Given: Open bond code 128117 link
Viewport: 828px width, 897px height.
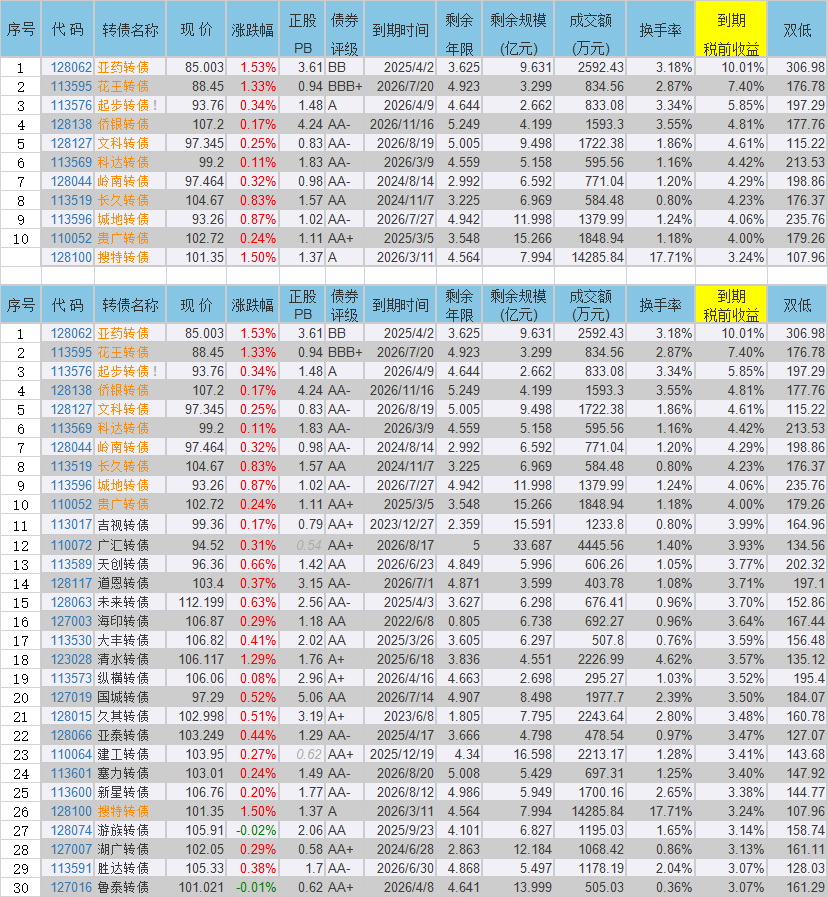Looking at the screenshot, I should click(71, 584).
